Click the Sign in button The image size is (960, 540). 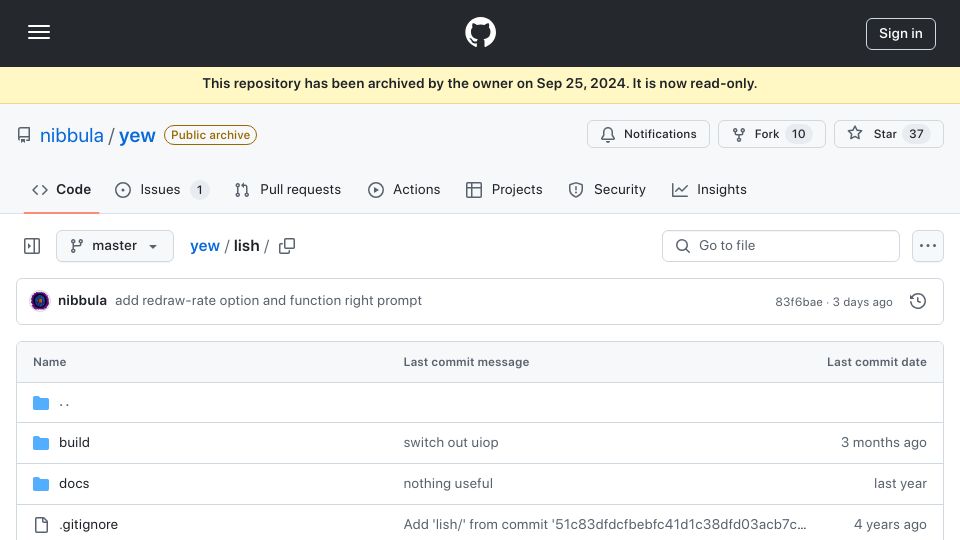(x=900, y=34)
